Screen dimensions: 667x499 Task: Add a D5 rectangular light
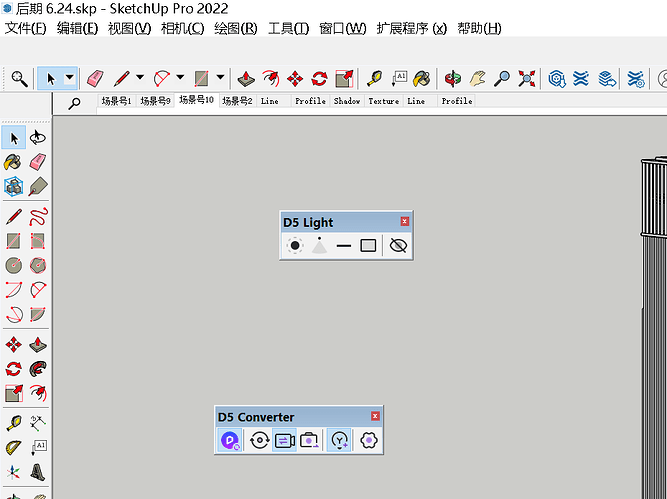368,245
